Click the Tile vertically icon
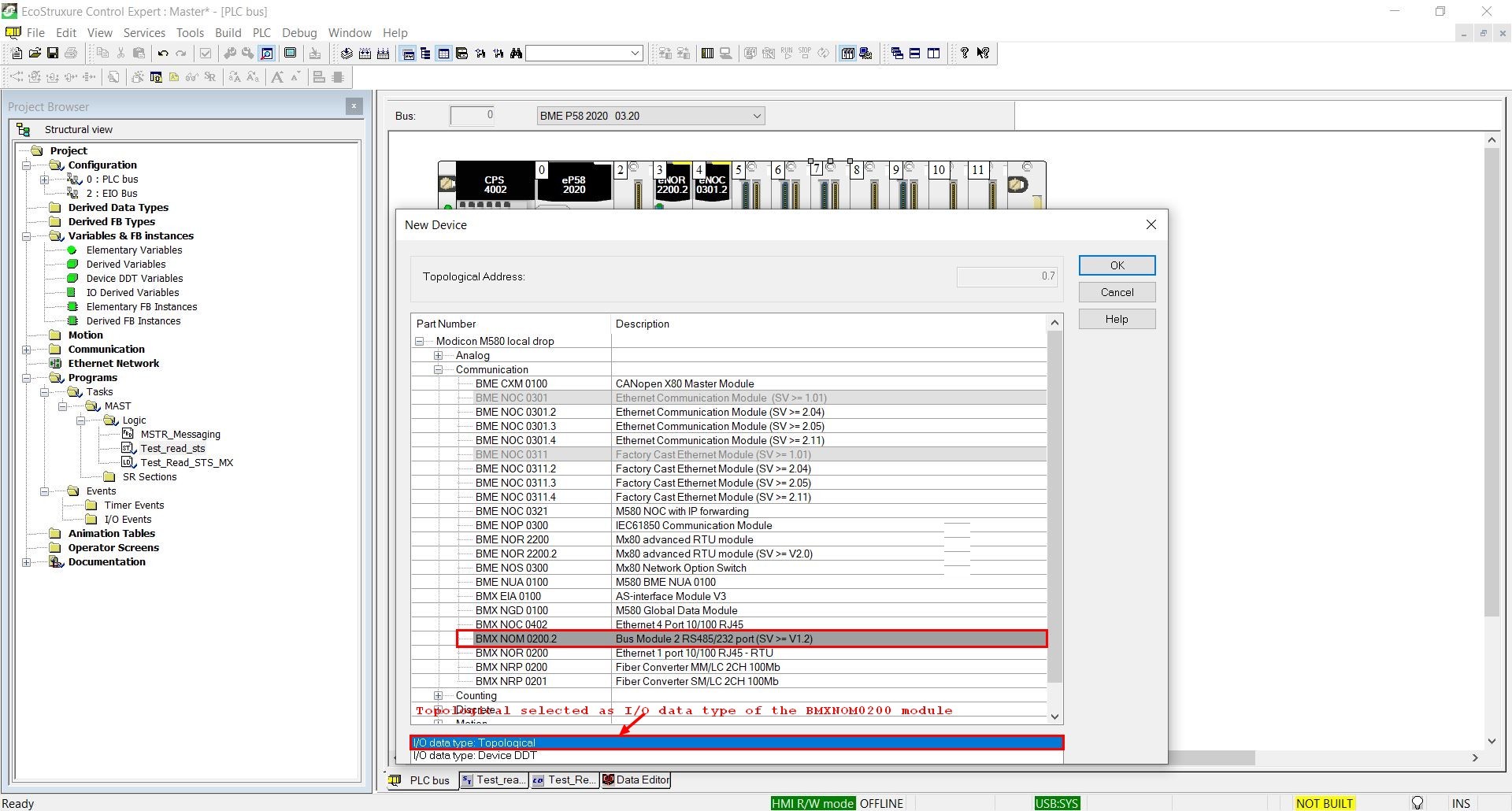Screen dimensions: 1512x811 [934, 54]
